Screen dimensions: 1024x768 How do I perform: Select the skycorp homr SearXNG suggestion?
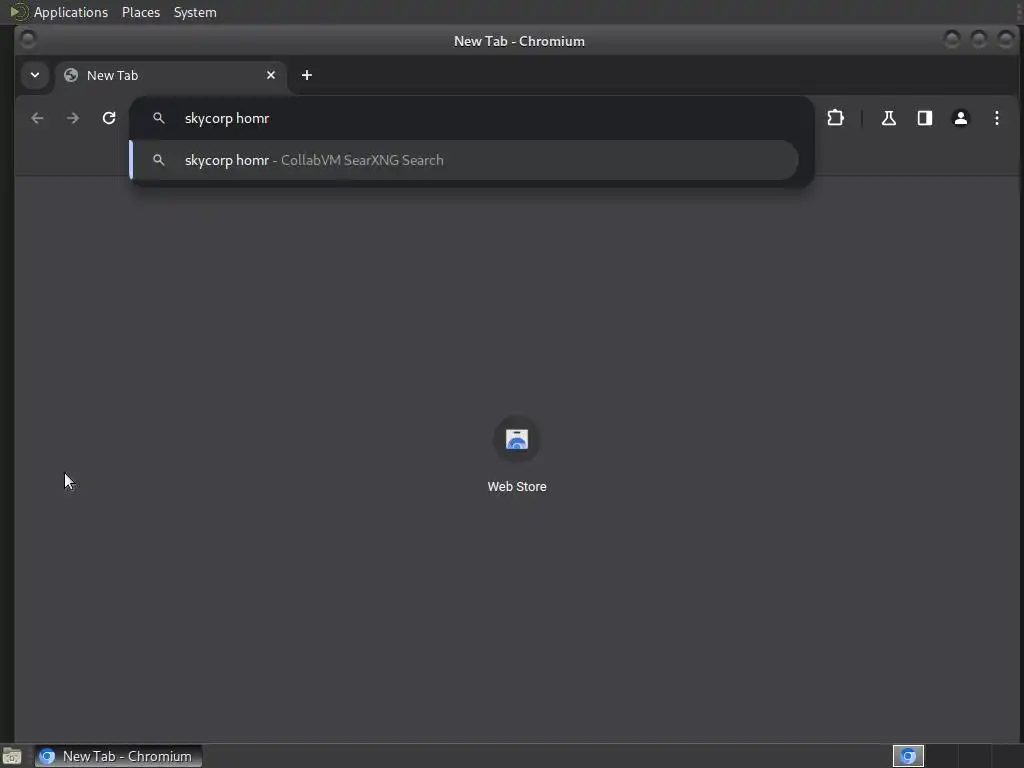tap(464, 160)
